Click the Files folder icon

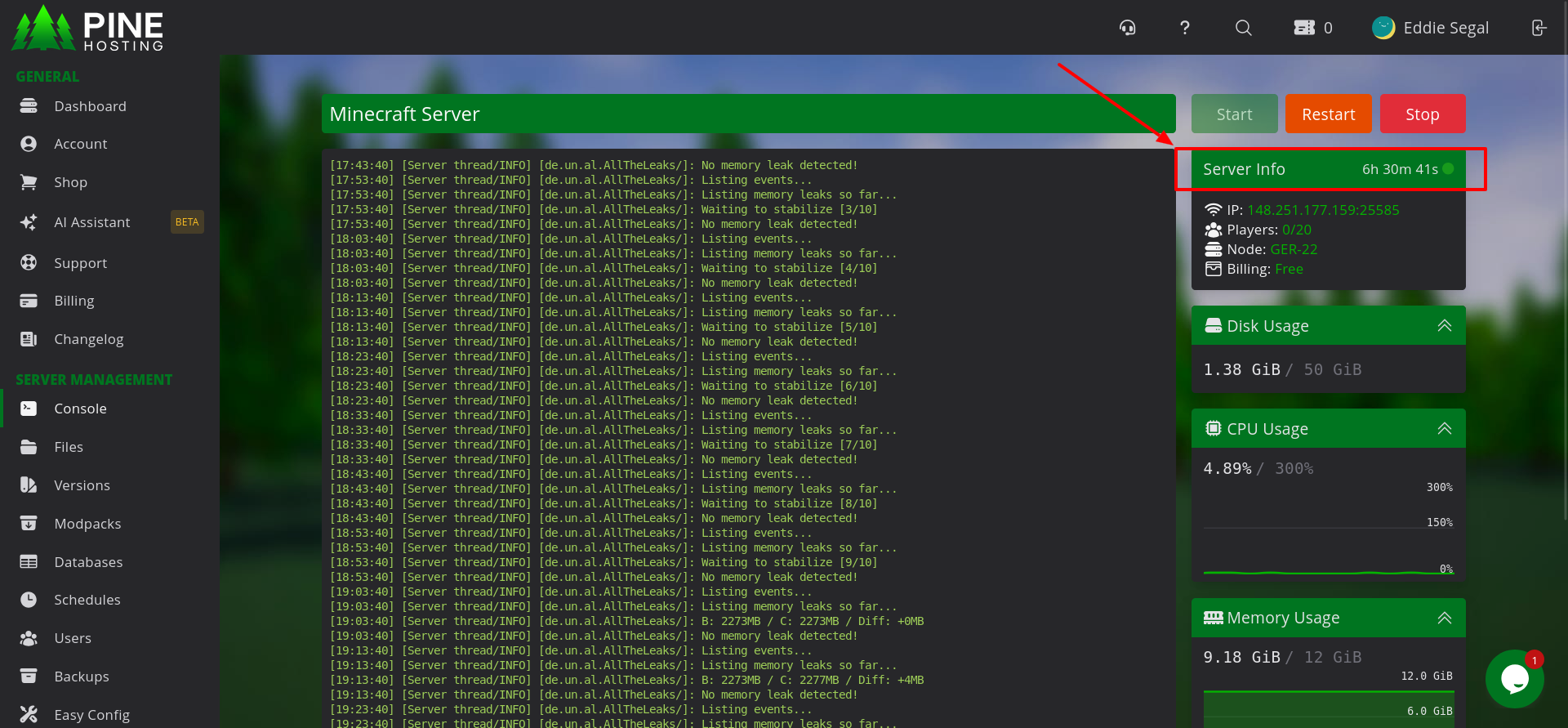[x=29, y=447]
